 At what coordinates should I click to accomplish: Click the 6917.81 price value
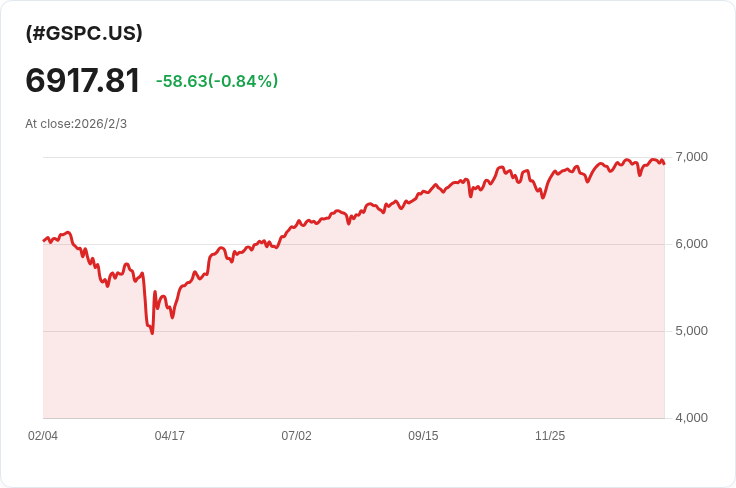coord(83,80)
